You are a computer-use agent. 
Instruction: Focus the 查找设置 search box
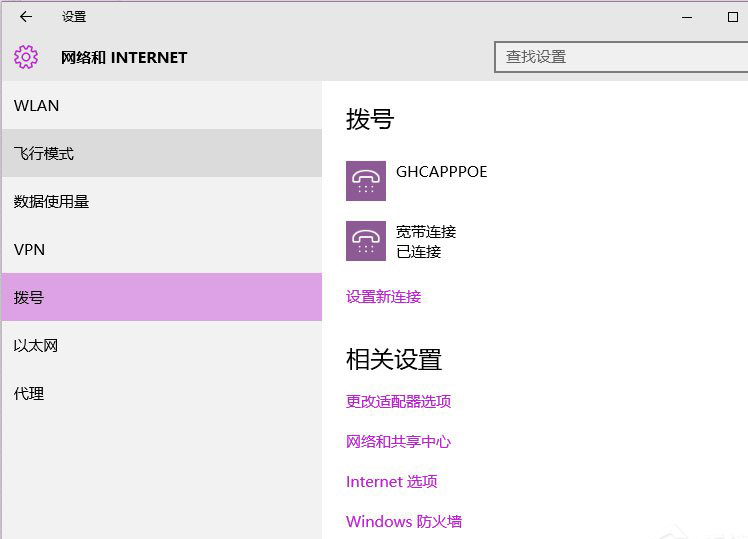click(620, 57)
